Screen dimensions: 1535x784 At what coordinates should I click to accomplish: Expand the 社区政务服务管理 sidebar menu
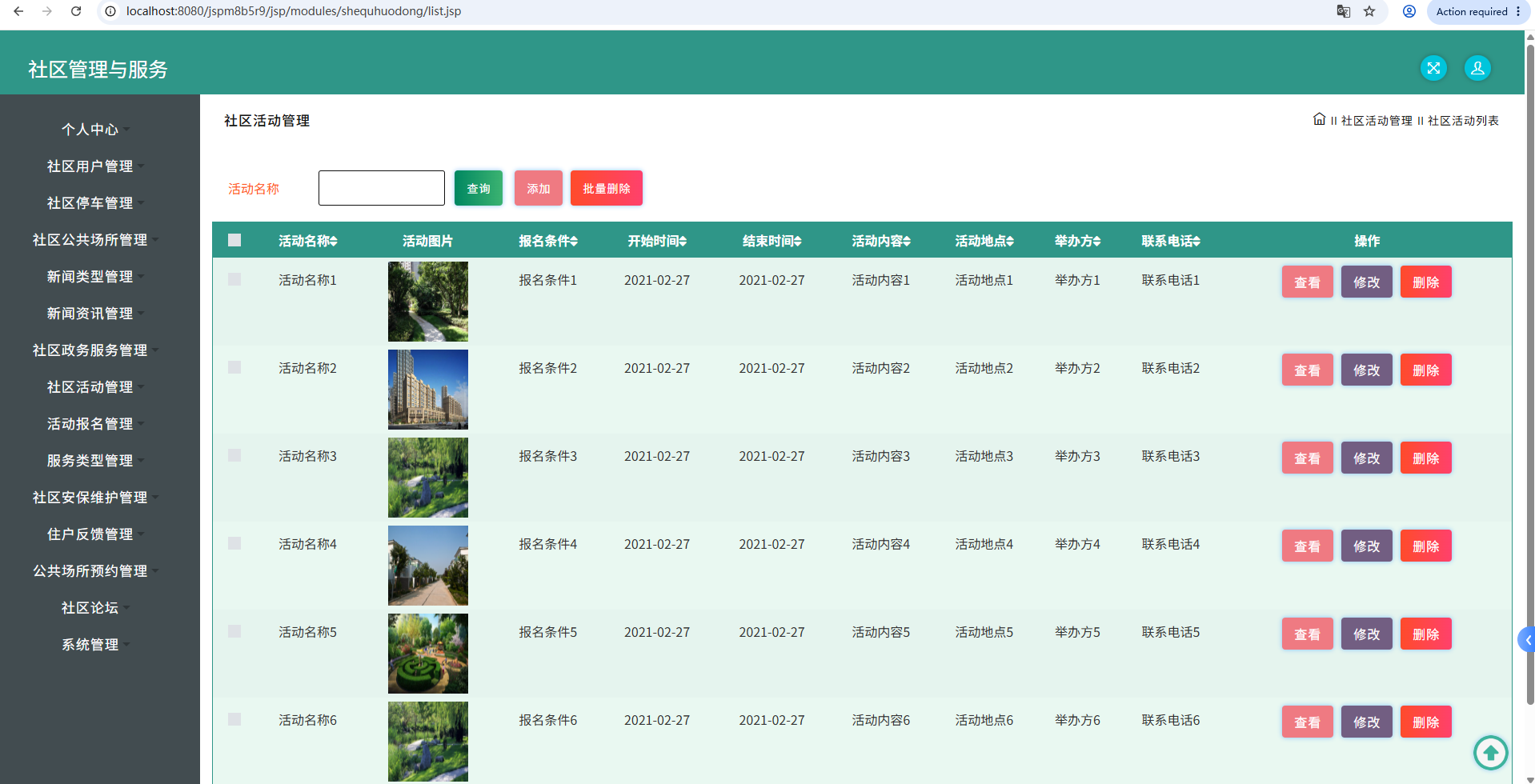coord(95,350)
